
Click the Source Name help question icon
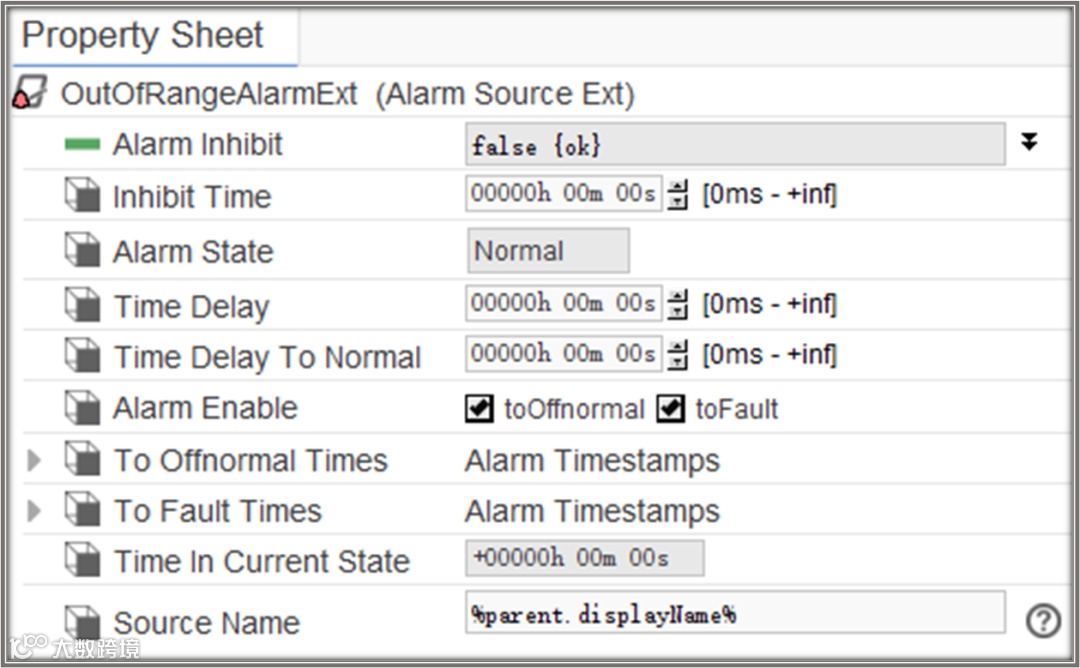tap(1043, 621)
